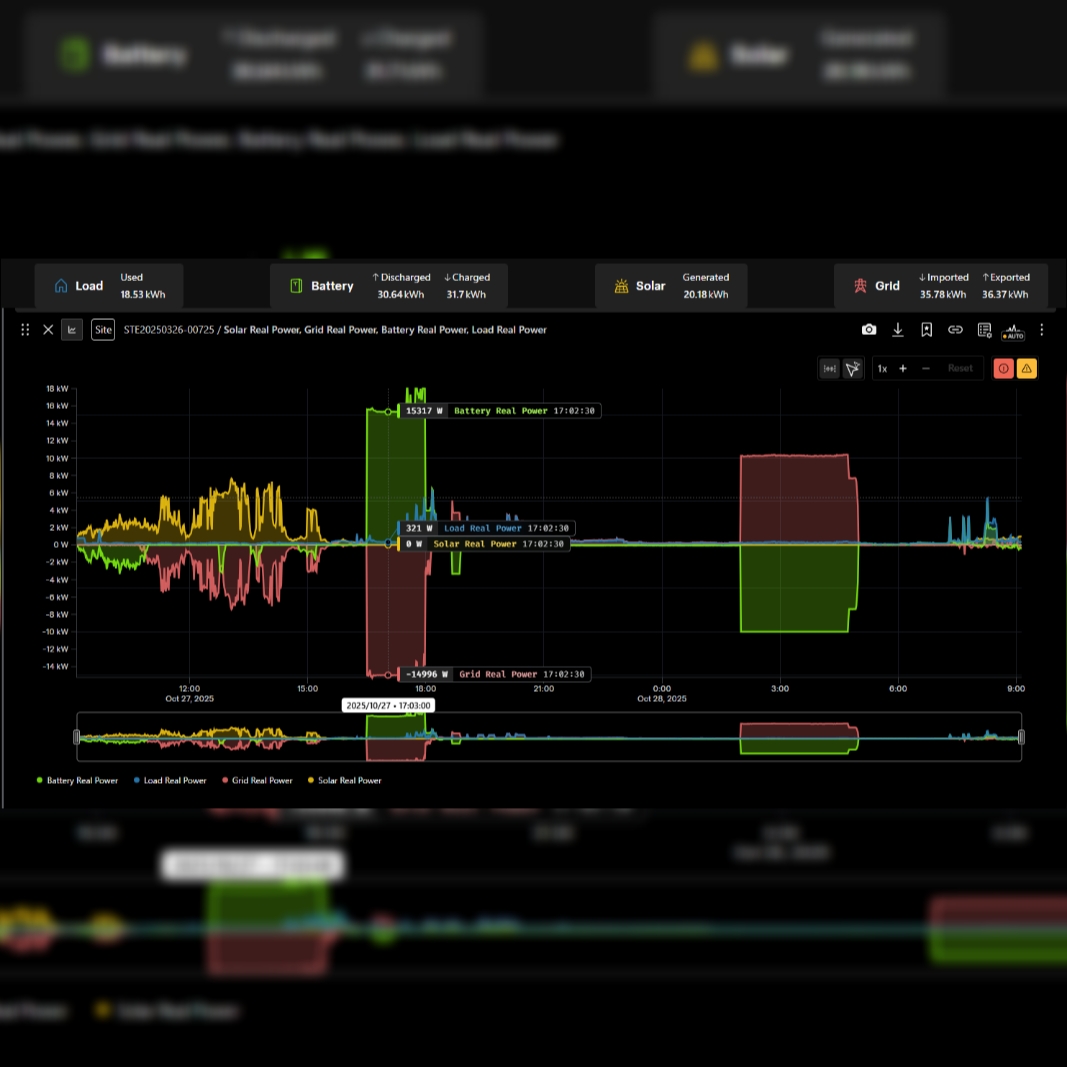Click the drag handle dots icon
This screenshot has height=1067, width=1067.
tap(25, 330)
